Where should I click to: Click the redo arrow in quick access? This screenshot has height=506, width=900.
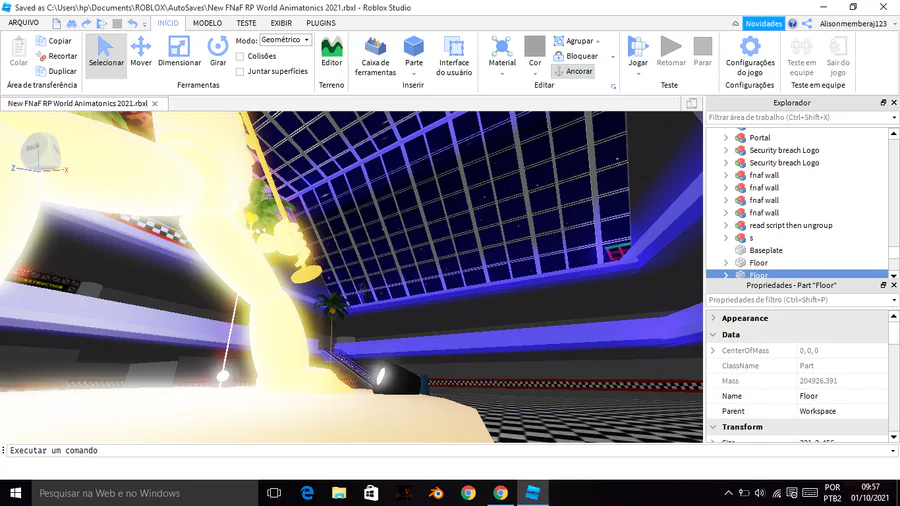(x=86, y=24)
